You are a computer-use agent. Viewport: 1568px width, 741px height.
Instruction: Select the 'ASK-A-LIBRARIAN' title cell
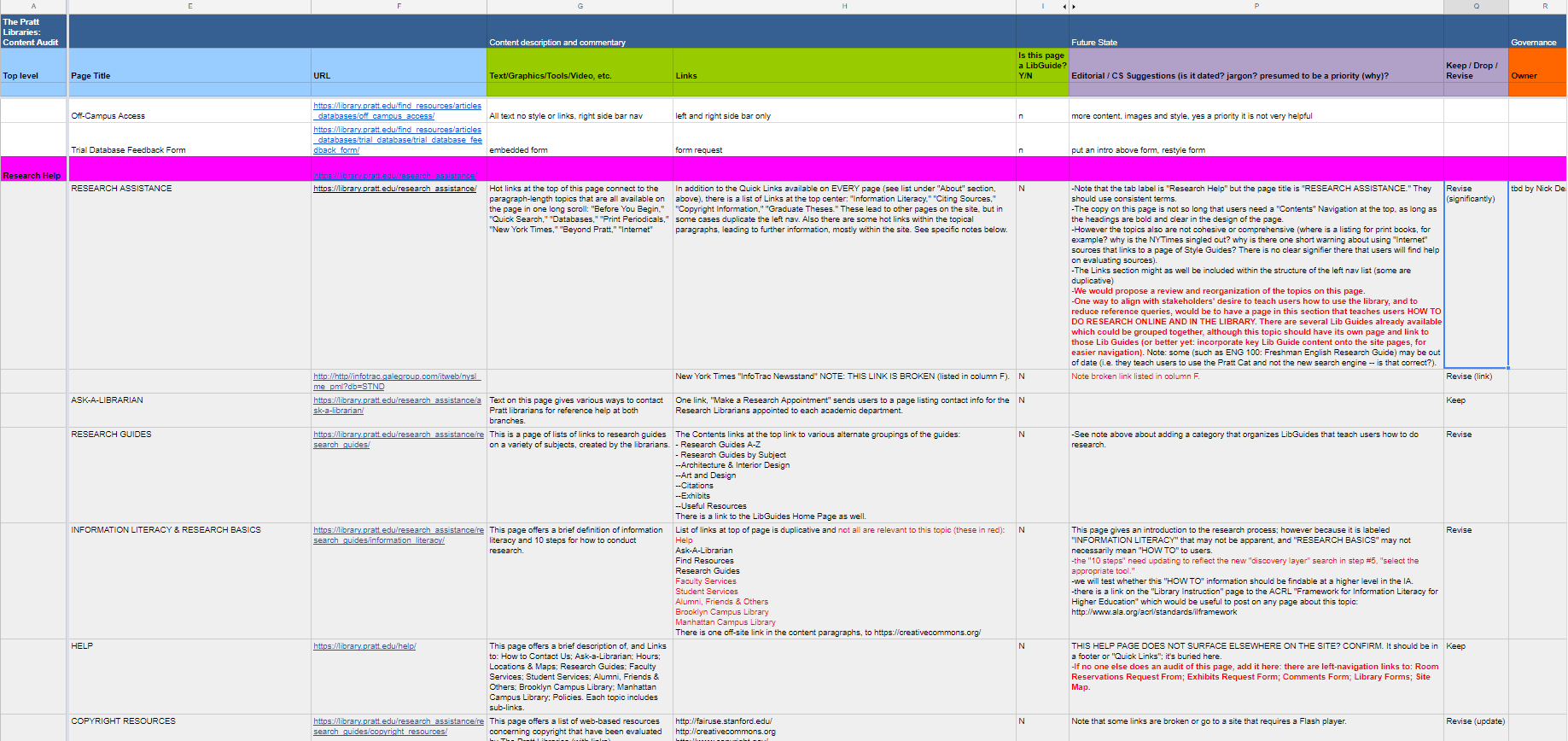[x=189, y=410]
